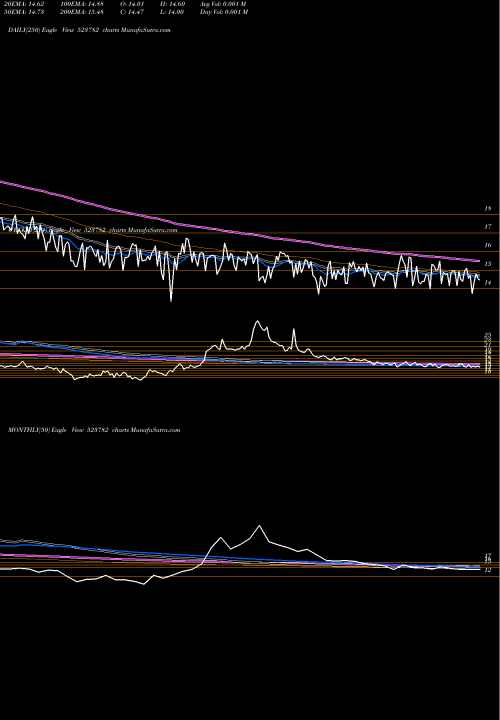Click the 15 price label on daily chart
500x720 pixels.
click(488, 264)
